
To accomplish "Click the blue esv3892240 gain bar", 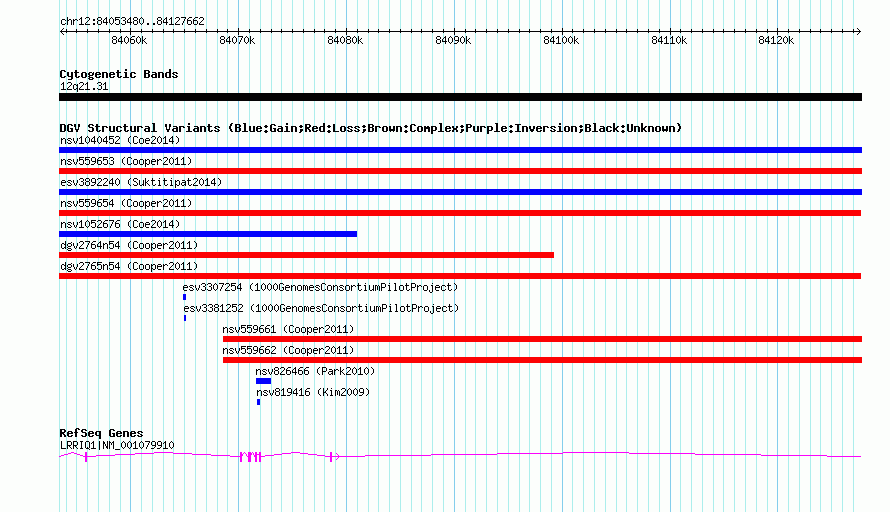I will [x=460, y=192].
